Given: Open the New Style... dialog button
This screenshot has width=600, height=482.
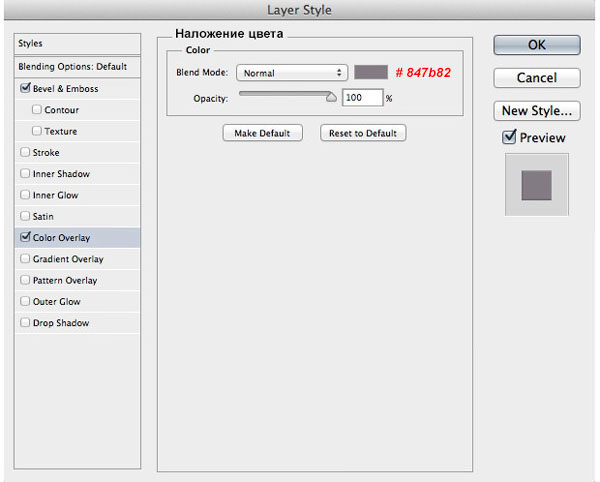Looking at the screenshot, I should (x=537, y=111).
